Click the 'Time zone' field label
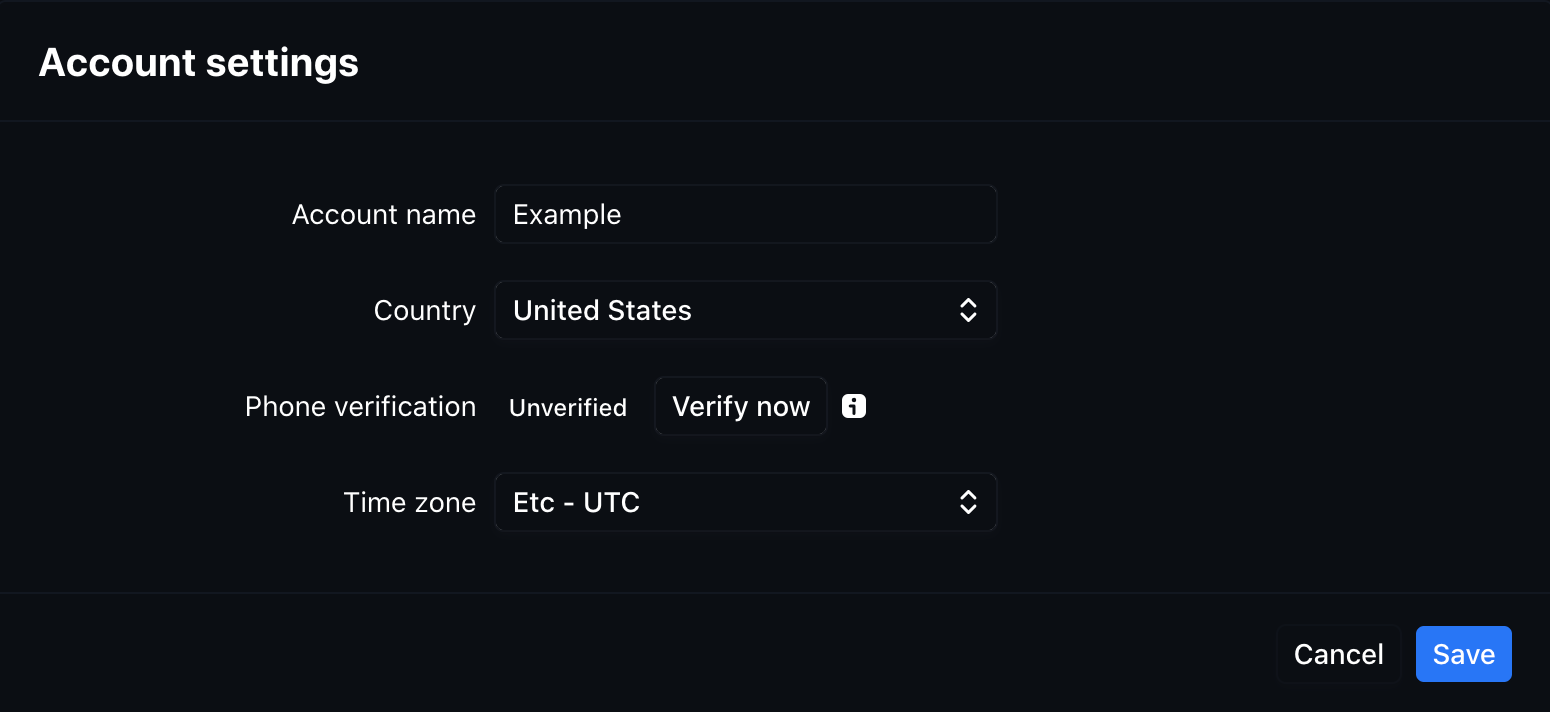 409,502
